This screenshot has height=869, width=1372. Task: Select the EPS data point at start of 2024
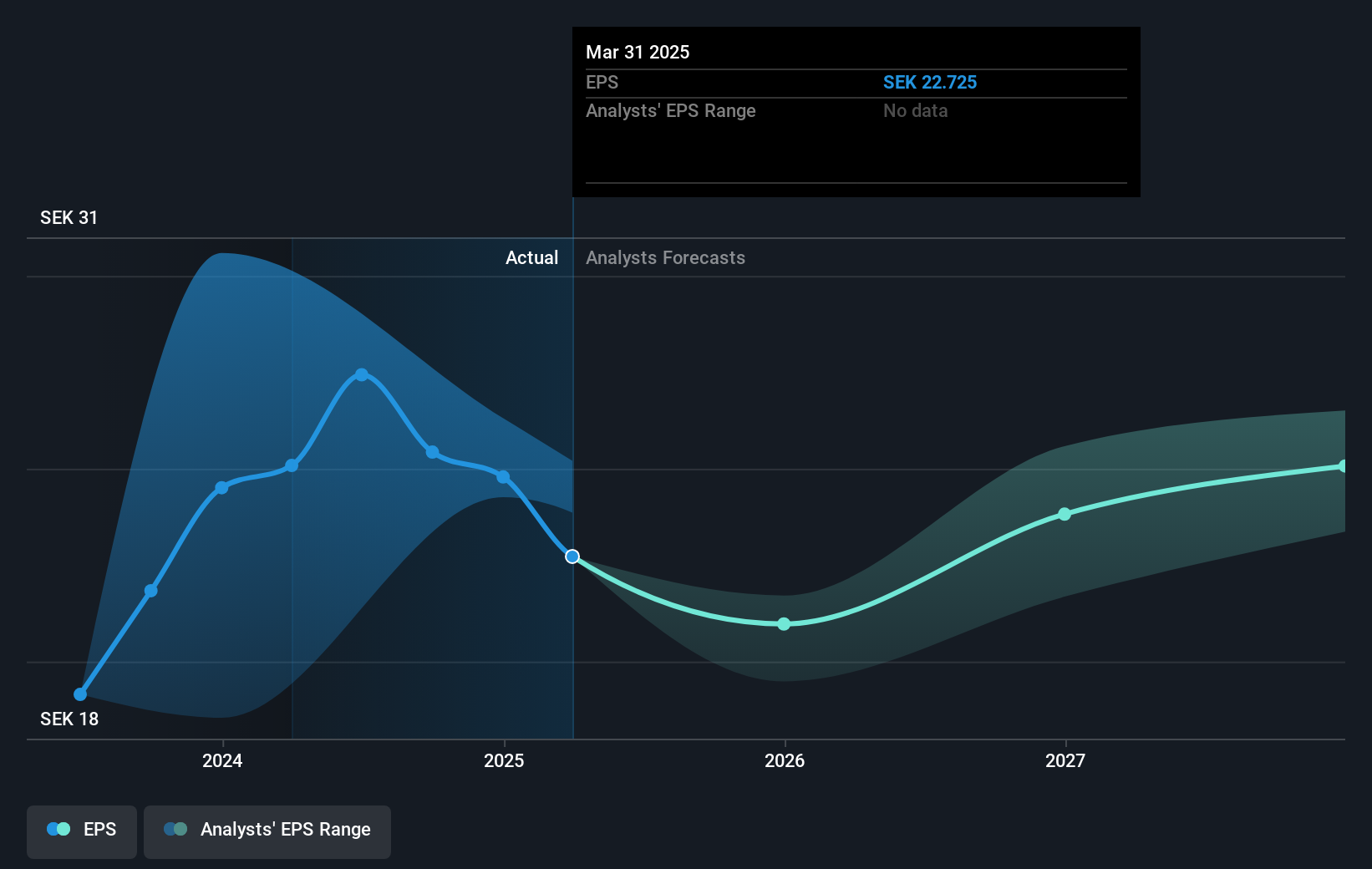coord(221,488)
